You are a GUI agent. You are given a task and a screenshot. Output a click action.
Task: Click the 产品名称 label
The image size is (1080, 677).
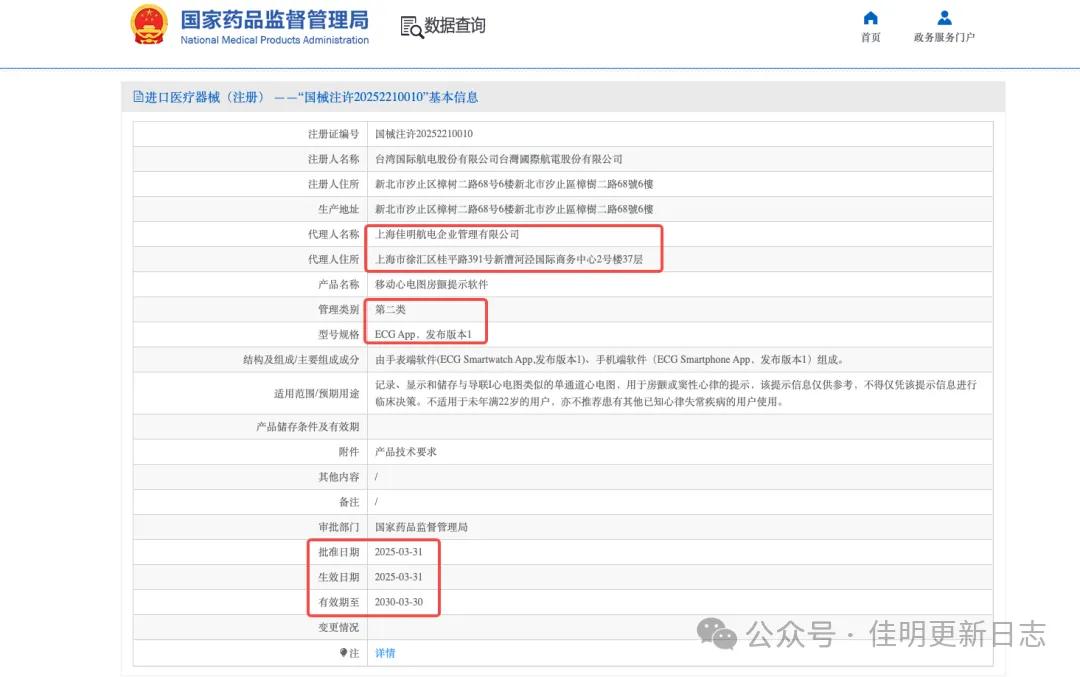(x=338, y=284)
